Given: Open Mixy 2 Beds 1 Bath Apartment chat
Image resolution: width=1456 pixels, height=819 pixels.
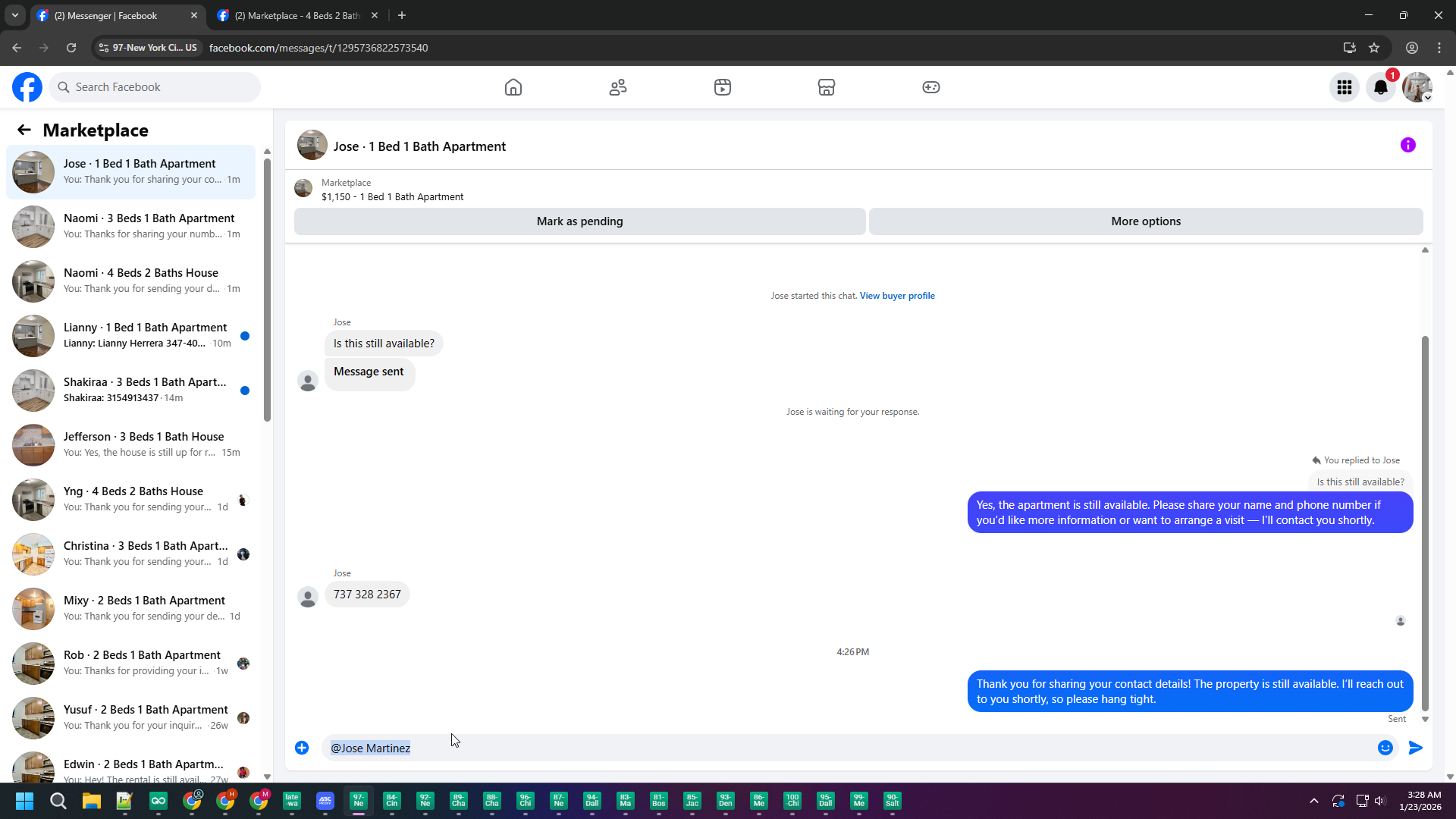Looking at the screenshot, I should click(130, 609).
